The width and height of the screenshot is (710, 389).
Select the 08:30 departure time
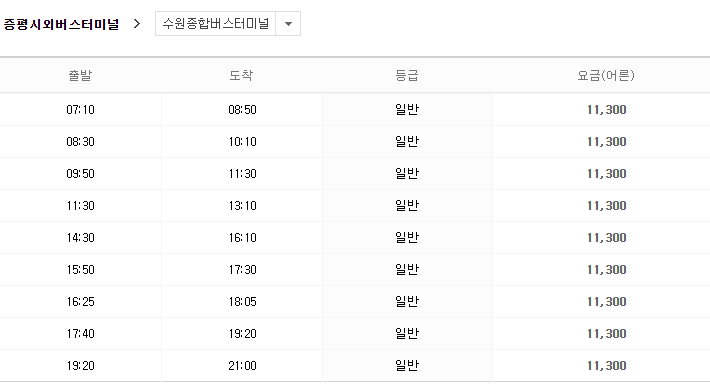point(81,142)
